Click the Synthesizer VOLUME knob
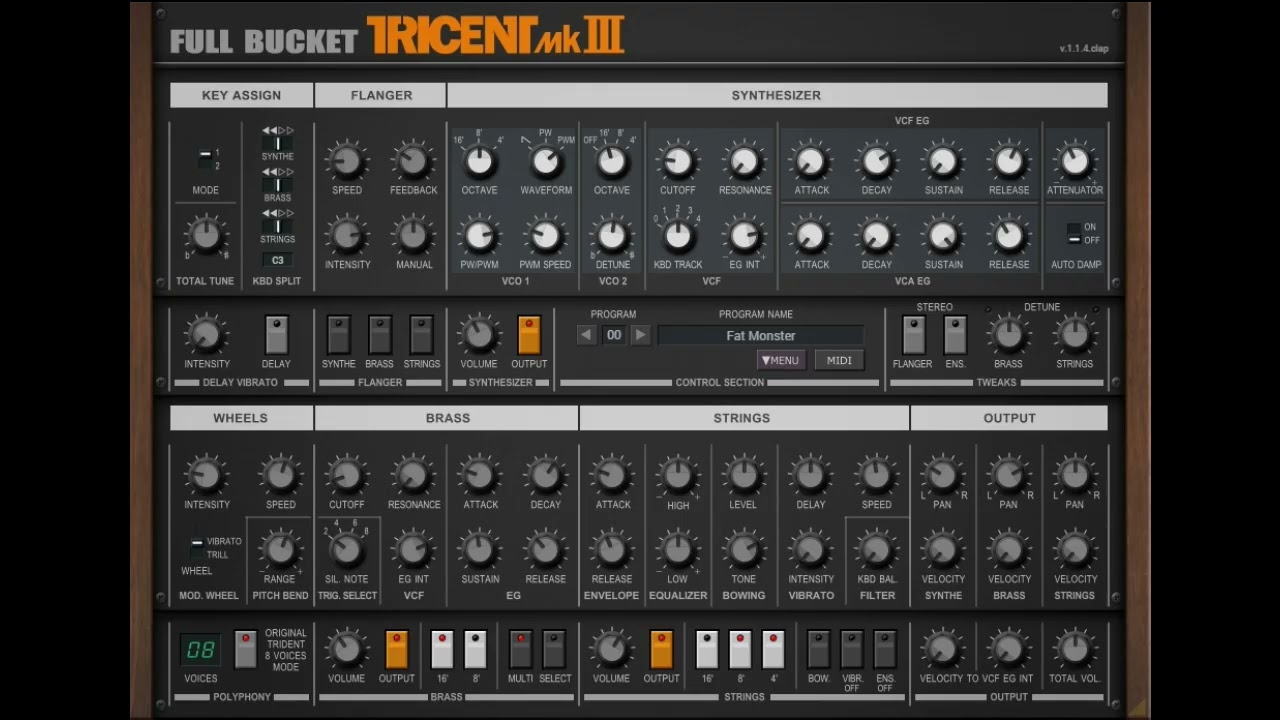The image size is (1280, 720). [x=479, y=336]
